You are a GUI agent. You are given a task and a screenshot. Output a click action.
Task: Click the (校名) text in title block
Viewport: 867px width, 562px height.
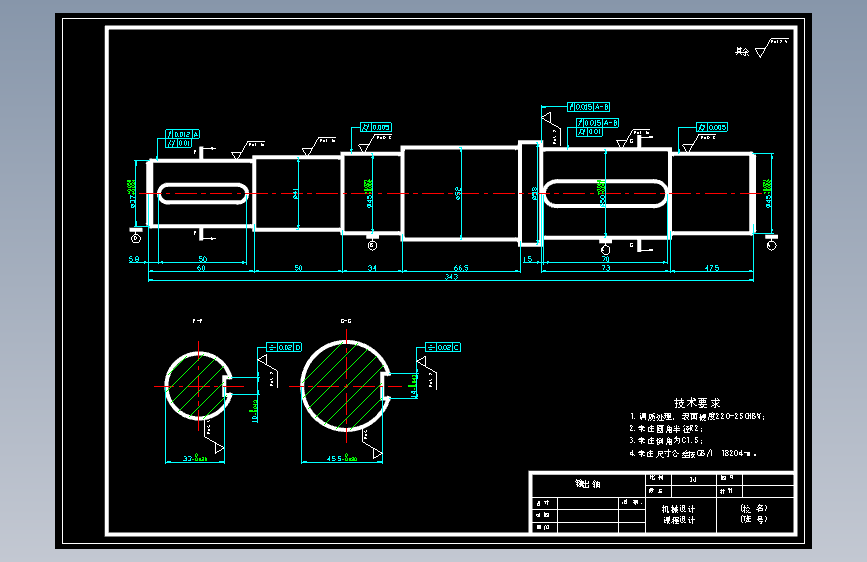(754, 508)
